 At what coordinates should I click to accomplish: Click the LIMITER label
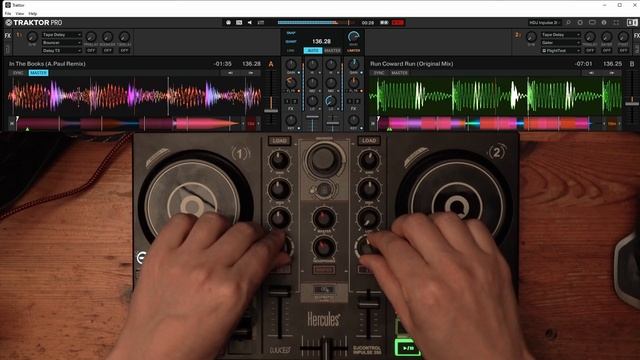point(353,51)
